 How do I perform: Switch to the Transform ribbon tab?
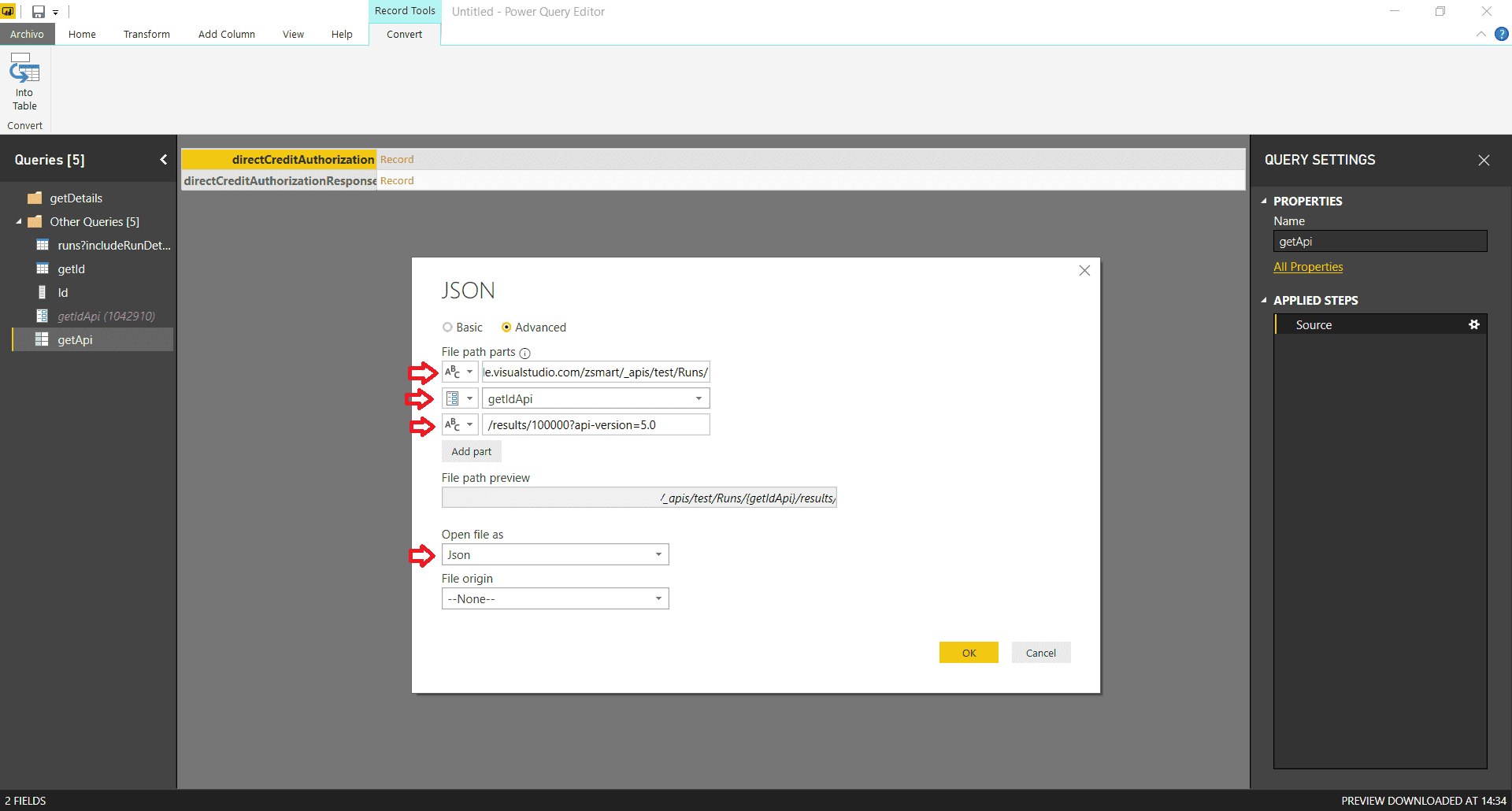146,34
